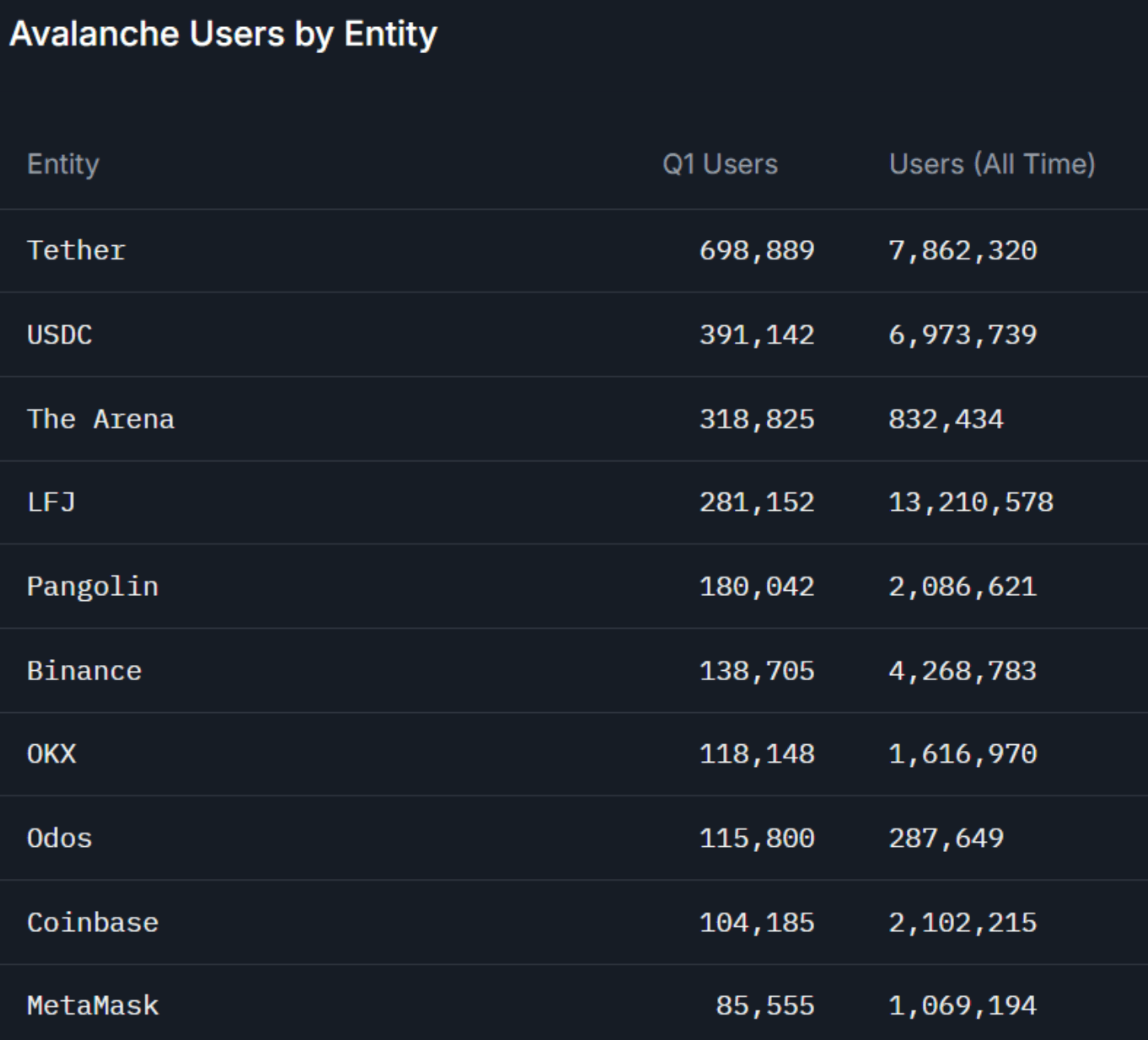Click the Users (All Time) header

click(992, 164)
